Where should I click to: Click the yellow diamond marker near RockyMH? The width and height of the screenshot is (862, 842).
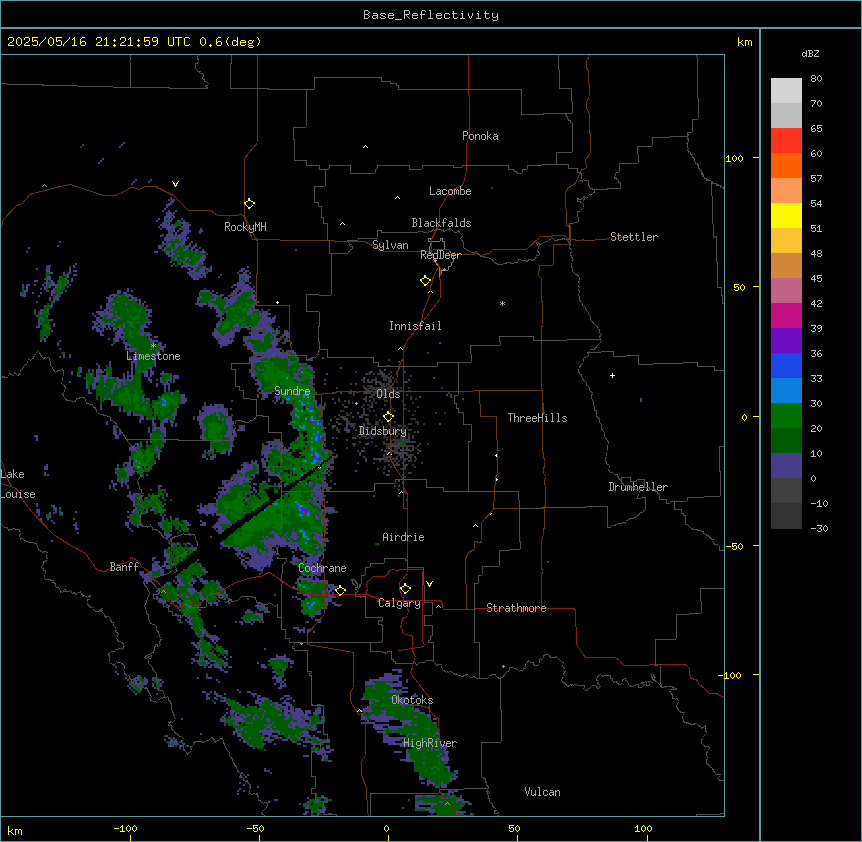[x=249, y=204]
